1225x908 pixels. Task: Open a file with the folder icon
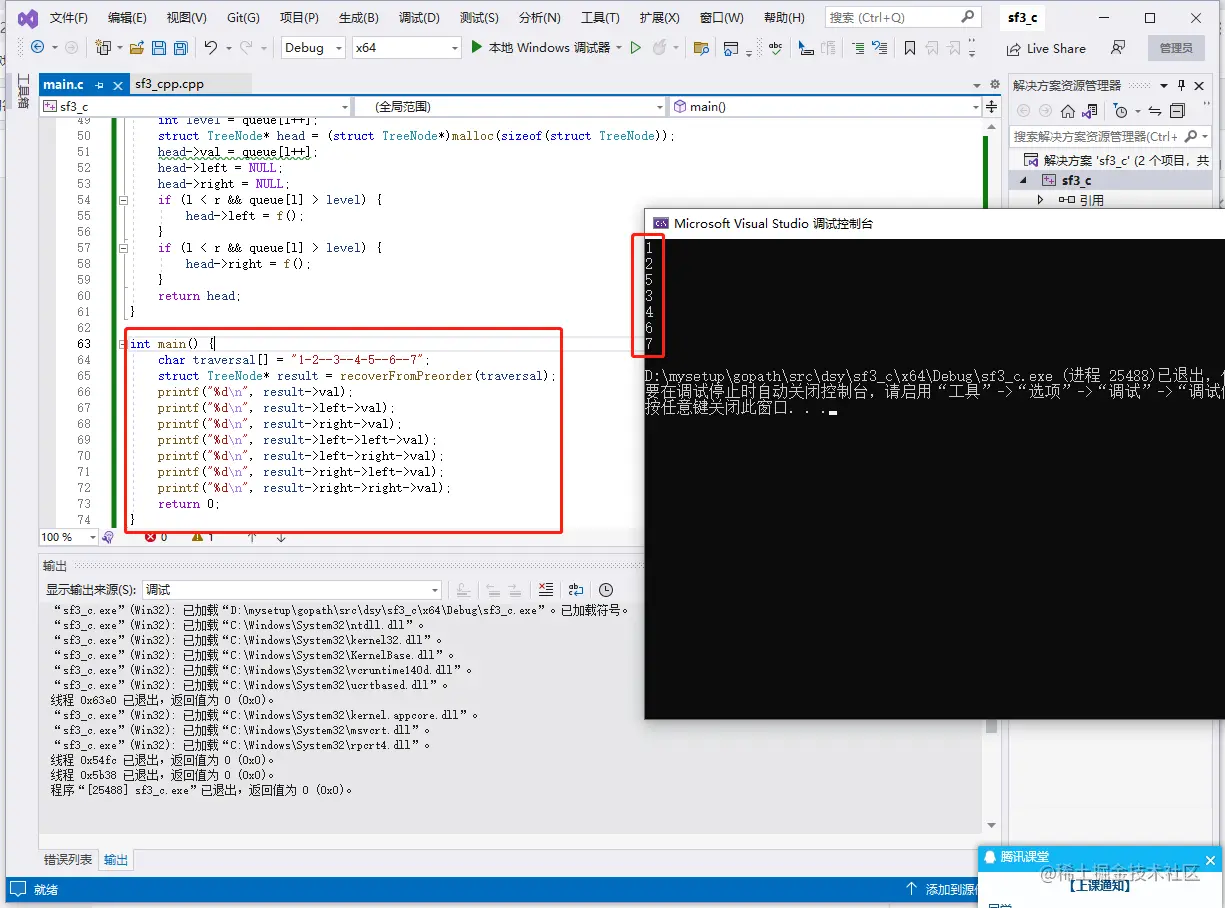[136, 48]
